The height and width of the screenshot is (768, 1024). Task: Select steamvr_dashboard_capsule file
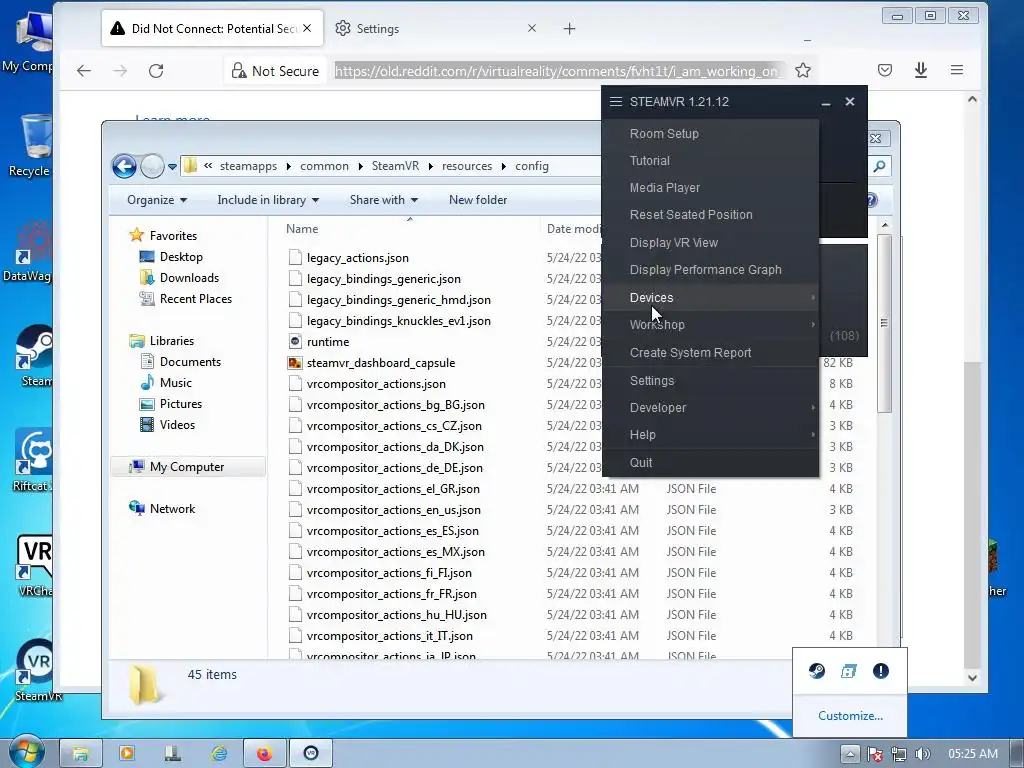pos(381,362)
